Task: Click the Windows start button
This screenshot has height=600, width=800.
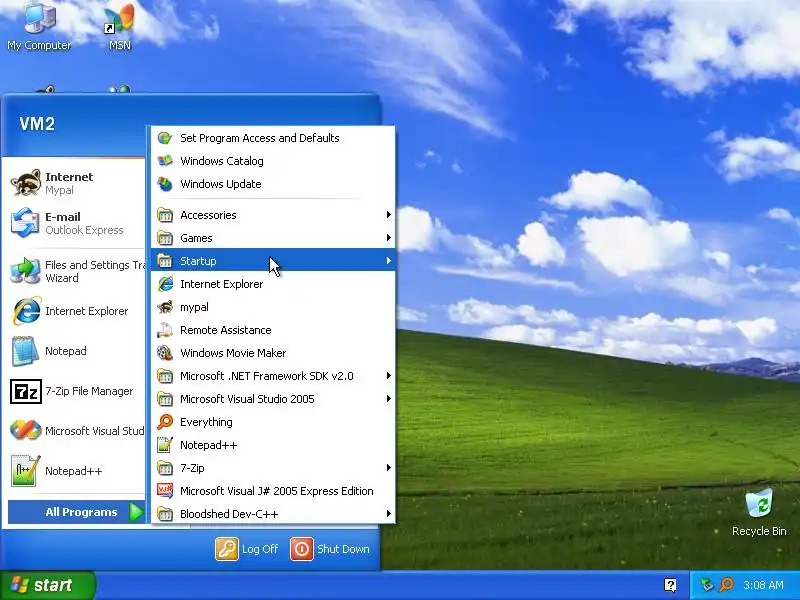Action: 47,585
